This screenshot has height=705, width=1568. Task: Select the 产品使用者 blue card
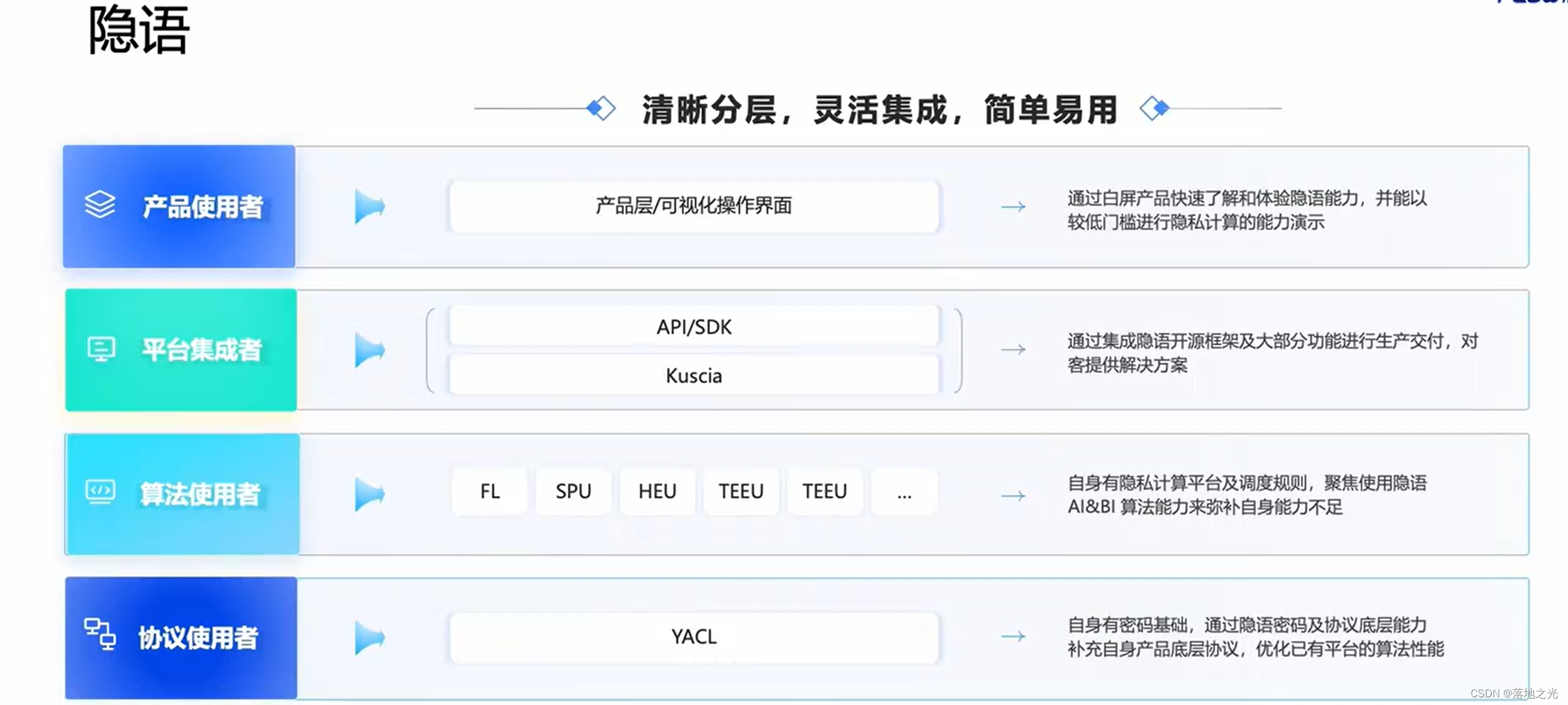coord(179,206)
